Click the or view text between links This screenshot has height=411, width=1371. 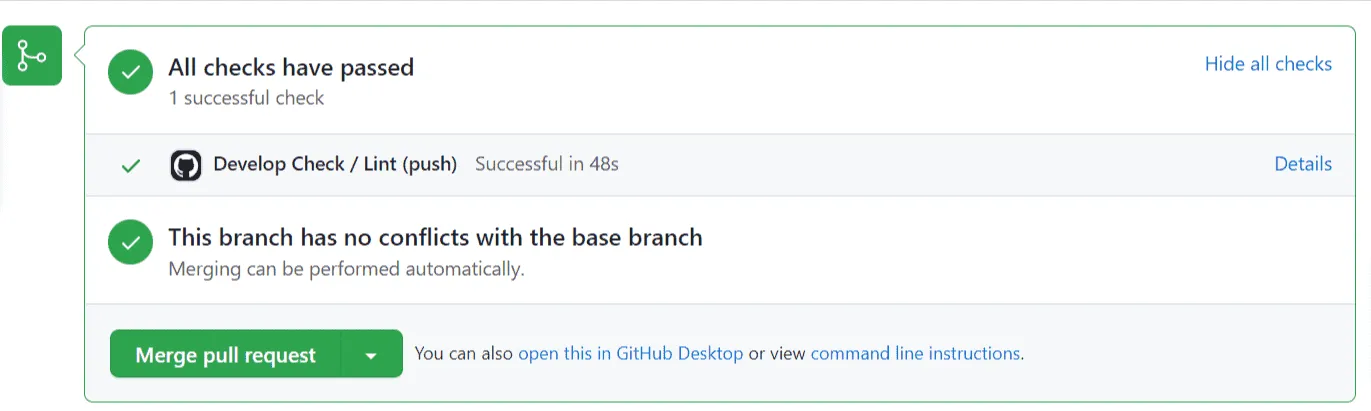click(x=777, y=354)
